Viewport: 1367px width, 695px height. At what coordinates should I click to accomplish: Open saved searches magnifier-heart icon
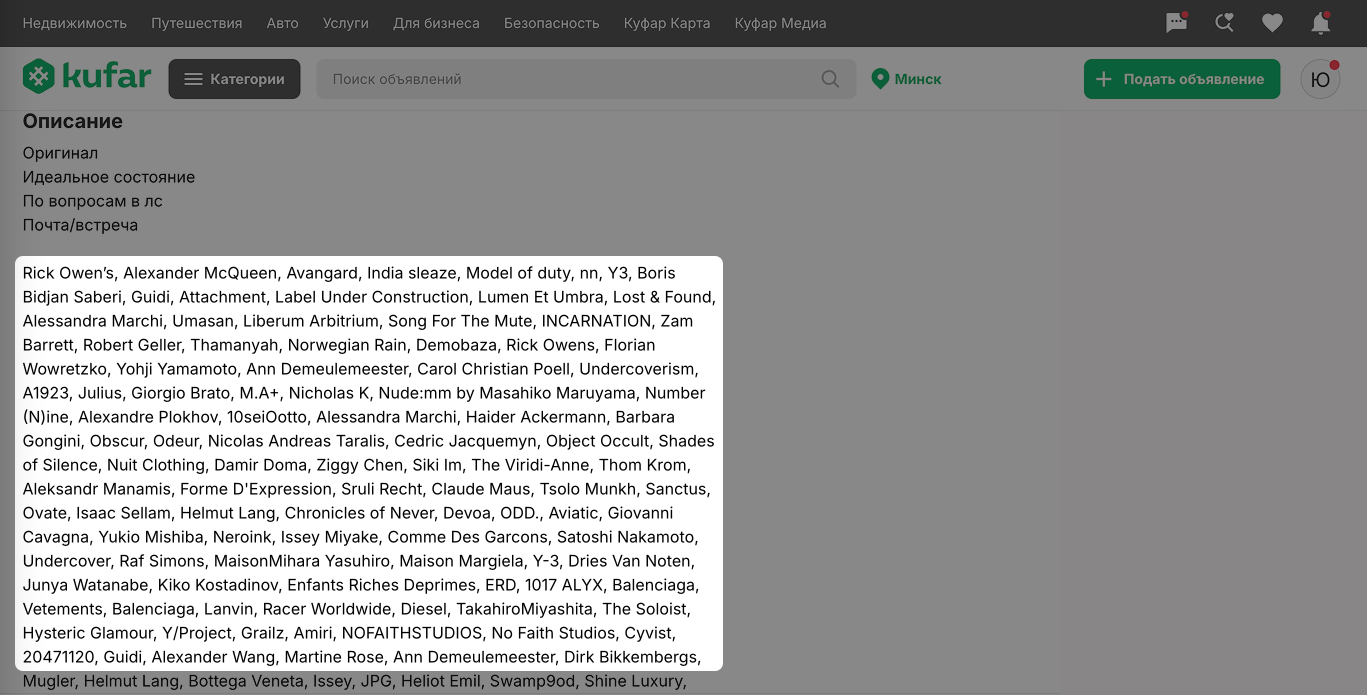pos(1224,23)
